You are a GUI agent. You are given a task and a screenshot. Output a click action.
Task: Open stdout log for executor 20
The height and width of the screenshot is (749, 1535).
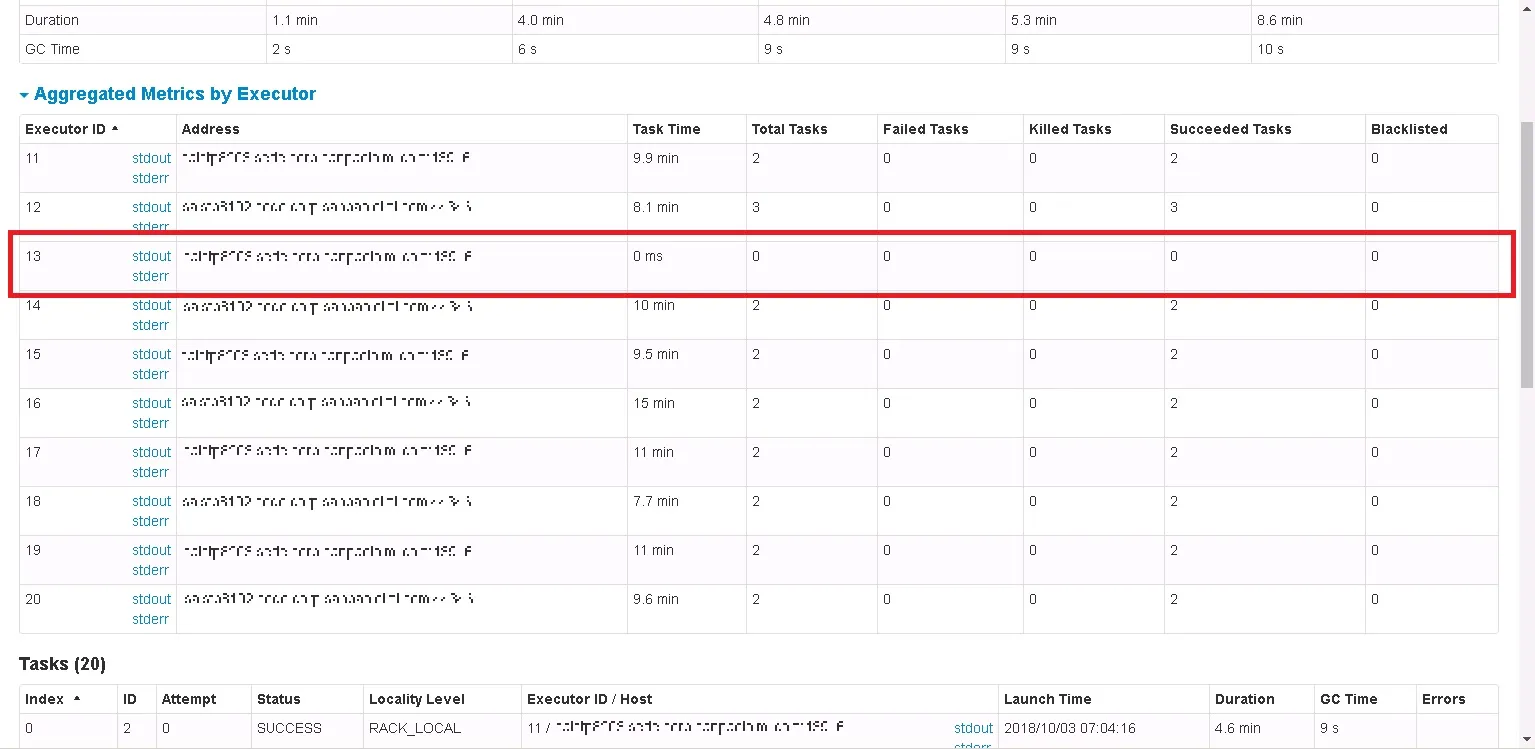[x=151, y=599]
